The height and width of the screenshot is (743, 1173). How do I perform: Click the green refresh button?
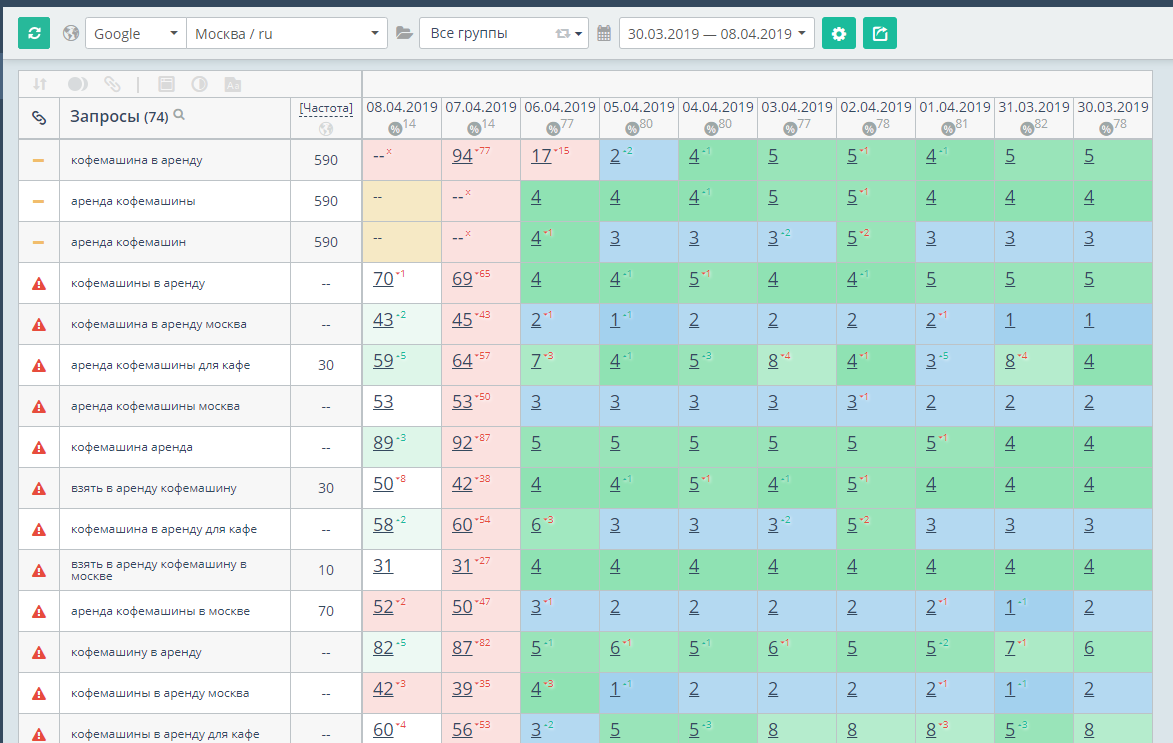34,34
